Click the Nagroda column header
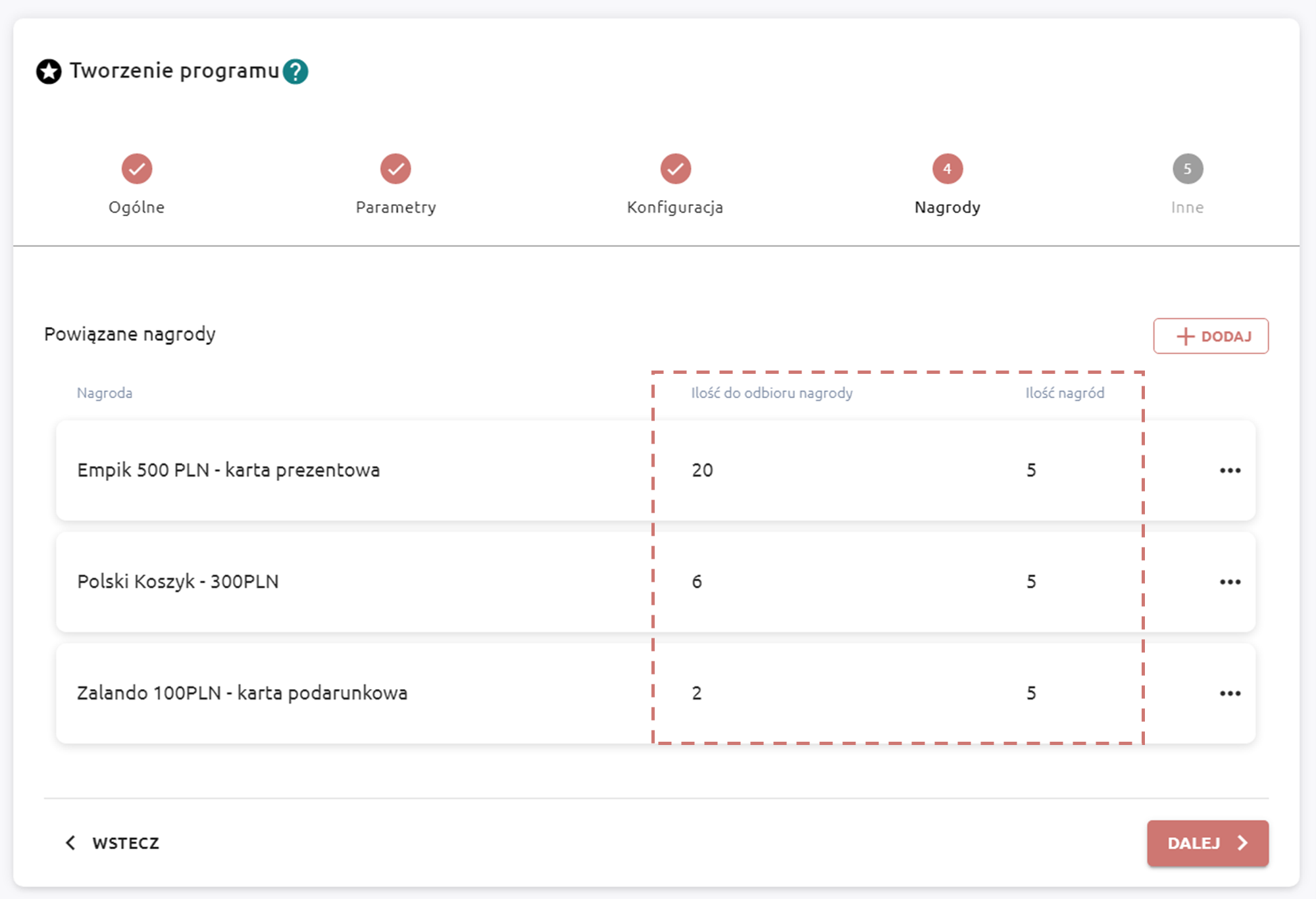Screen dimensions: 1316x899 105,393
